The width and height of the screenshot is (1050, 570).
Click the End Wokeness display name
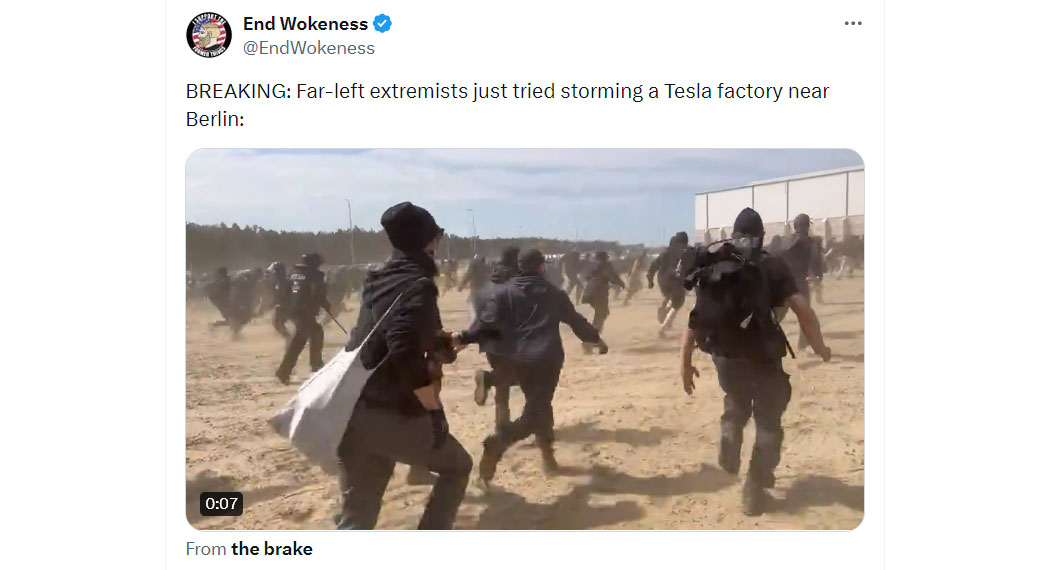305,23
